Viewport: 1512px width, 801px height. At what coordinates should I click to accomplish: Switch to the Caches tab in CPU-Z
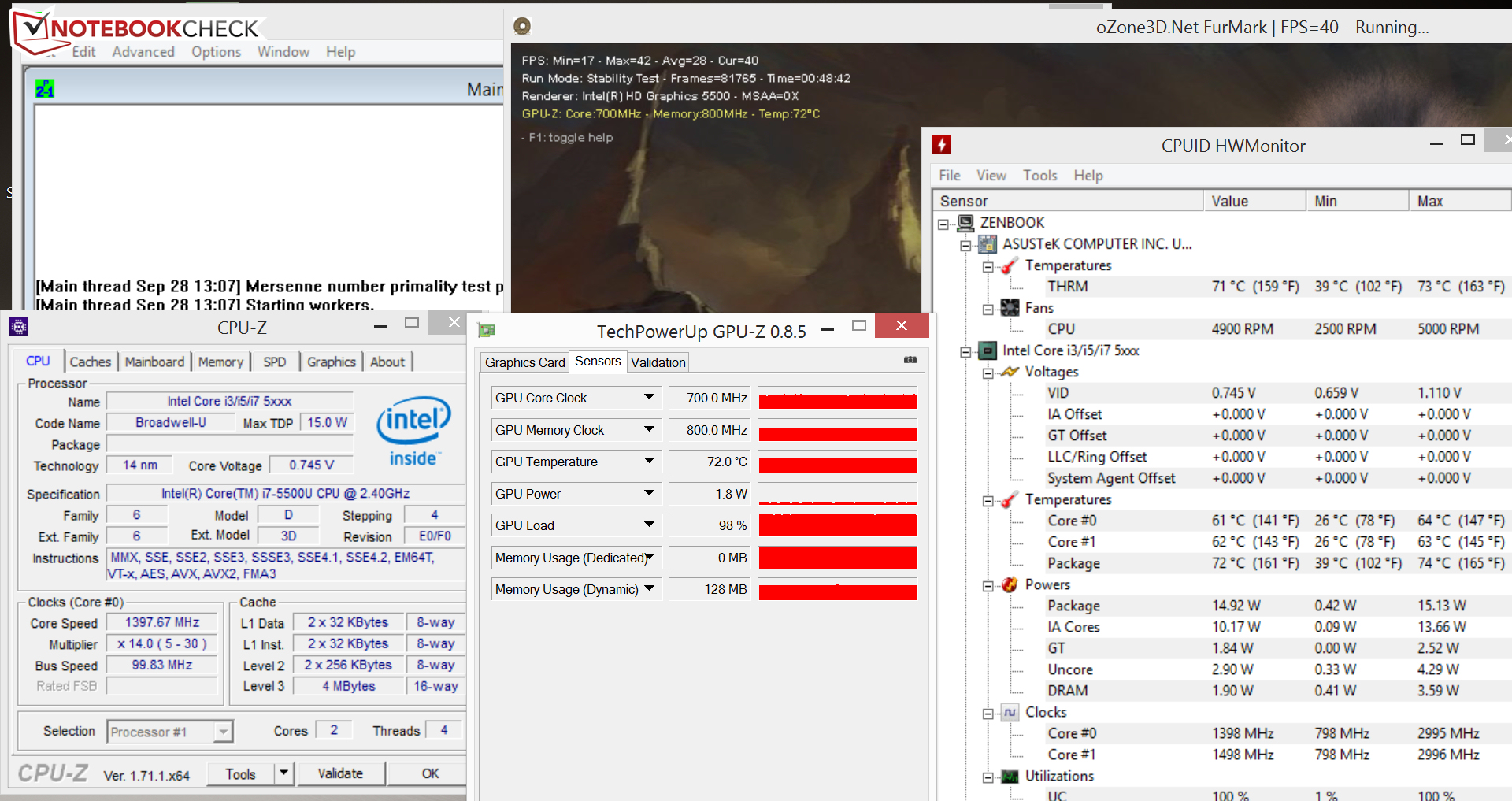tap(91, 362)
